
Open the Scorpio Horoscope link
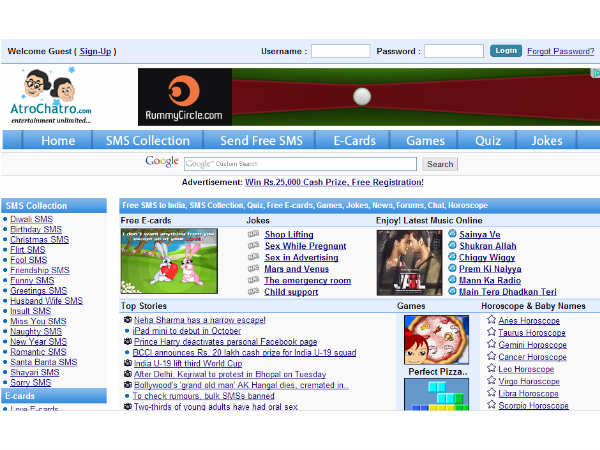pyautogui.click(x=533, y=405)
